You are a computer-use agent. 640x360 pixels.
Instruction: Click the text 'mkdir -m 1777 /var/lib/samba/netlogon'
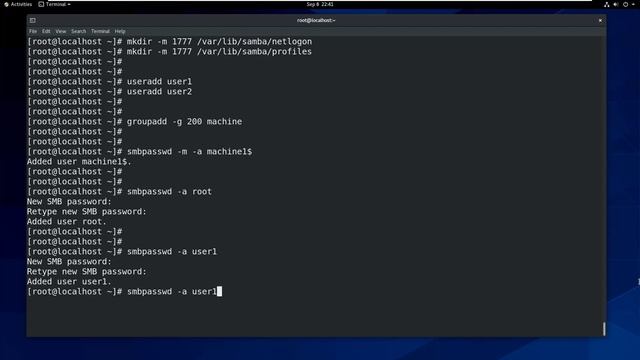[219, 42]
